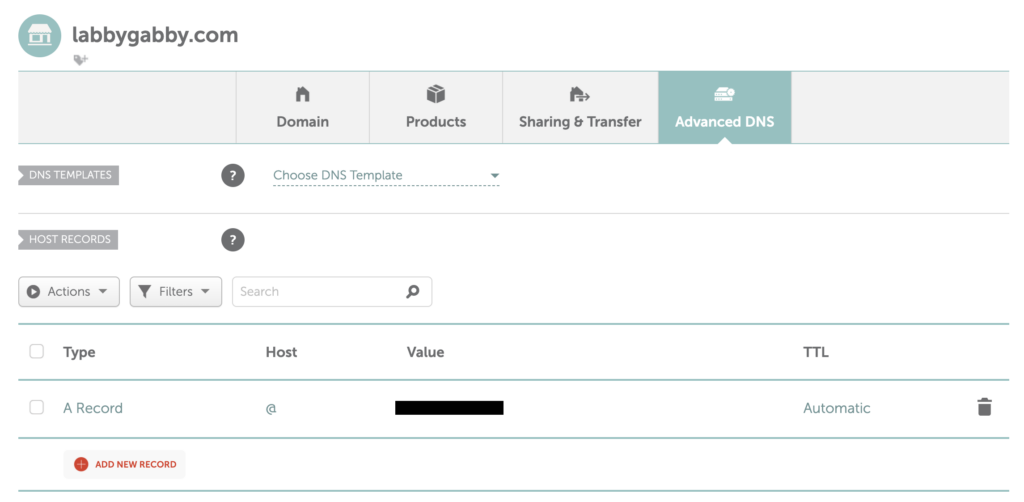Open the Sharing & Transfer tab
The height and width of the screenshot is (502, 1024).
pyautogui.click(x=580, y=108)
